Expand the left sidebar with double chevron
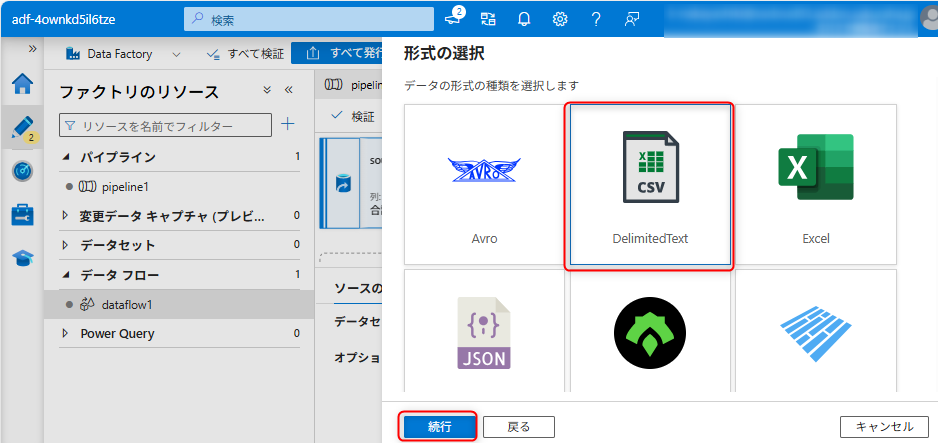The height and width of the screenshot is (443, 938). (33, 48)
